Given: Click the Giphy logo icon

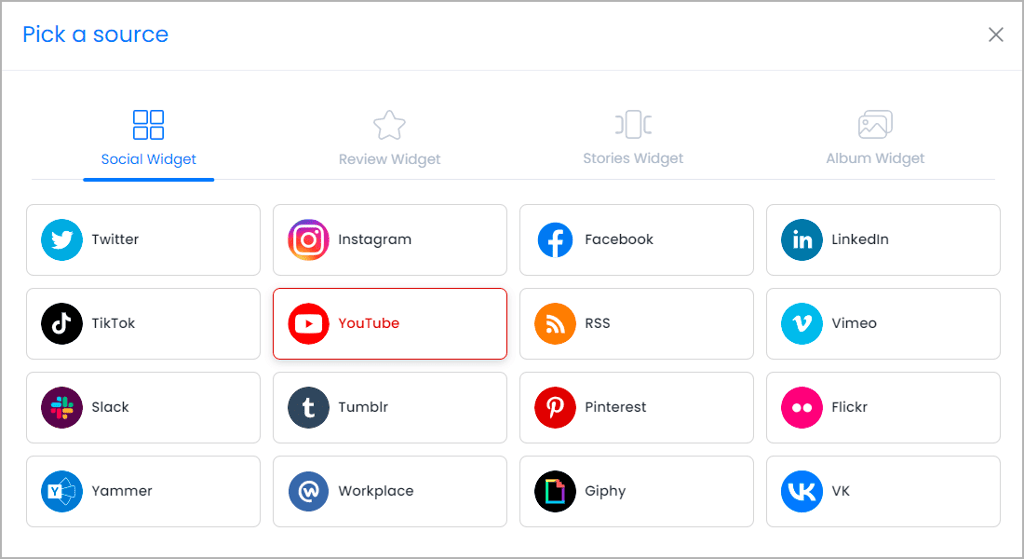Looking at the screenshot, I should point(555,491).
